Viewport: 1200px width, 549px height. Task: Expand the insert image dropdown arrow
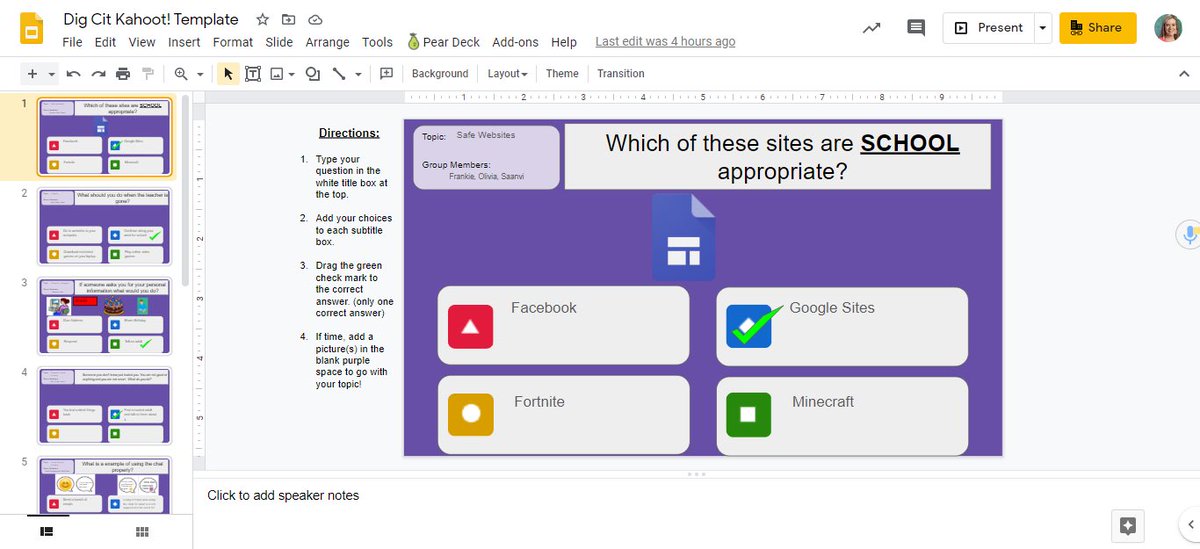(x=293, y=74)
